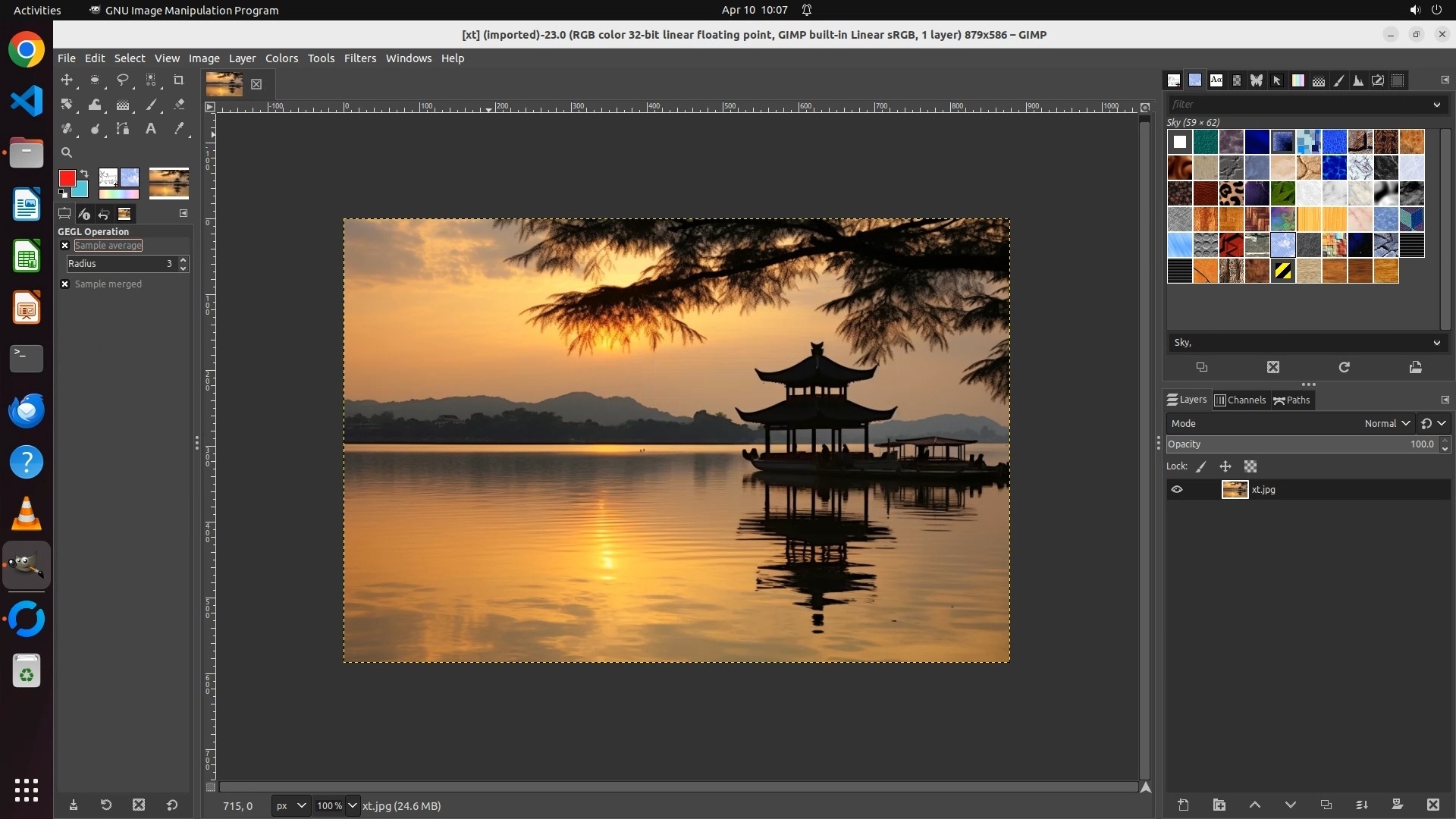Click the red foreground color swatch
The width and height of the screenshot is (1456, 819).
click(x=67, y=178)
